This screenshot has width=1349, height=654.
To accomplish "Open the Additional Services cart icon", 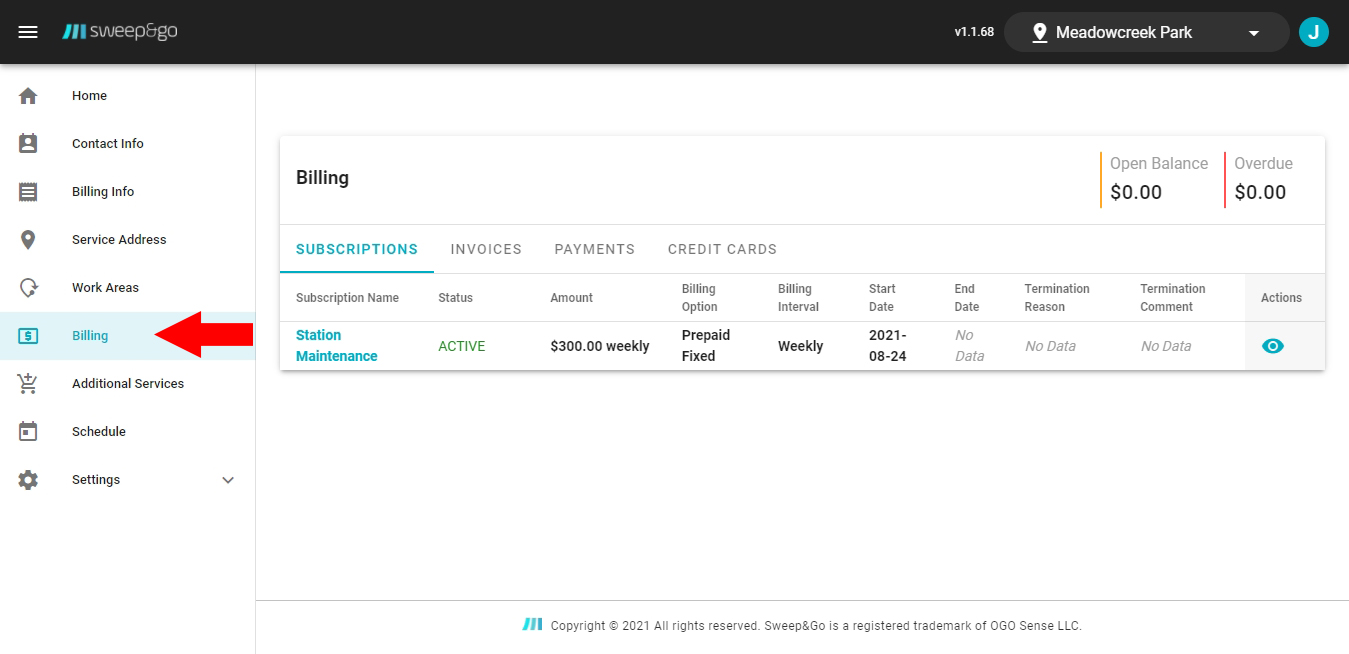I will coord(30,383).
